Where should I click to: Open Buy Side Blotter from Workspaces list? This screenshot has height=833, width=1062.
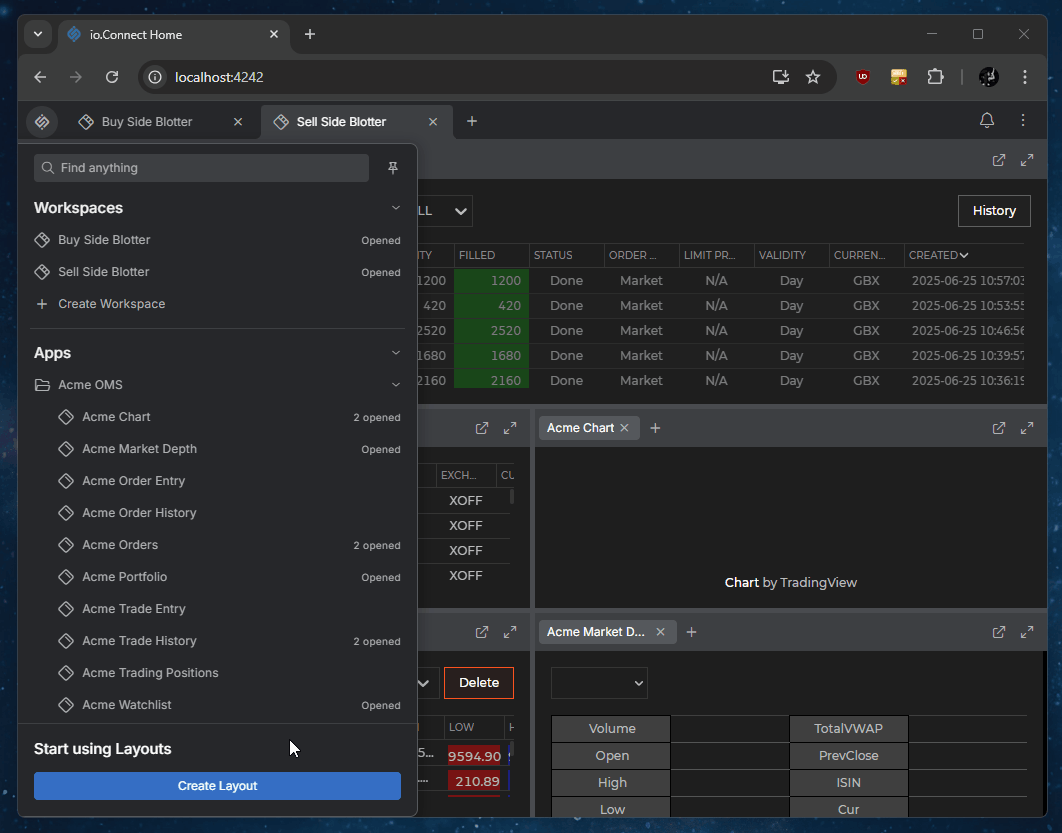point(217,240)
